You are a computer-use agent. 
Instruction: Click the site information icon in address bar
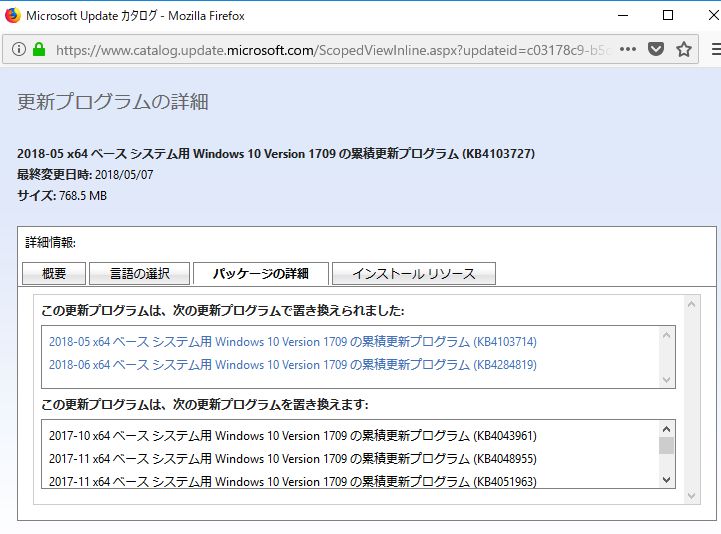pyautogui.click(x=19, y=49)
